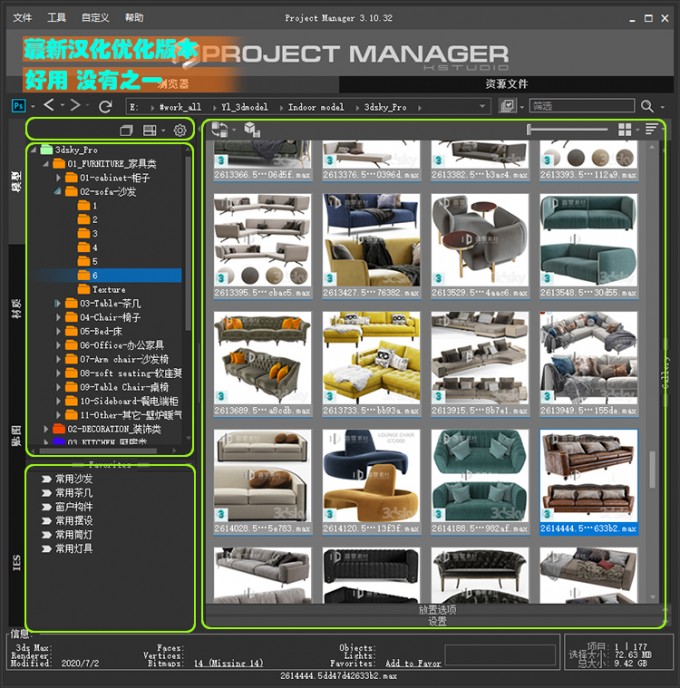Switch to the 资源文件 tab

pyautogui.click(x=506, y=84)
